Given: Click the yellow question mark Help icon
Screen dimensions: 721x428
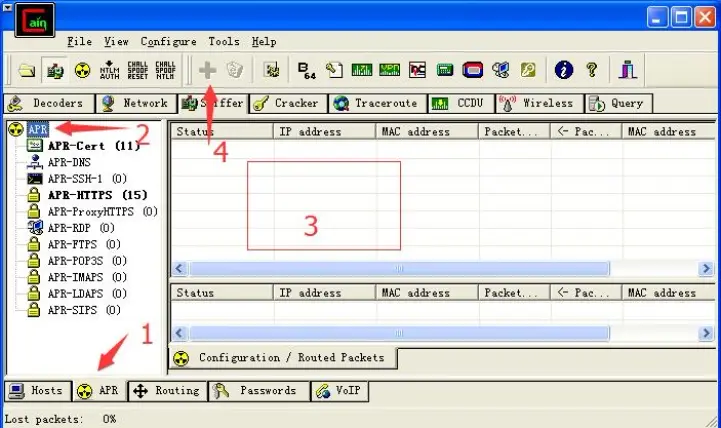Looking at the screenshot, I should [x=592, y=70].
